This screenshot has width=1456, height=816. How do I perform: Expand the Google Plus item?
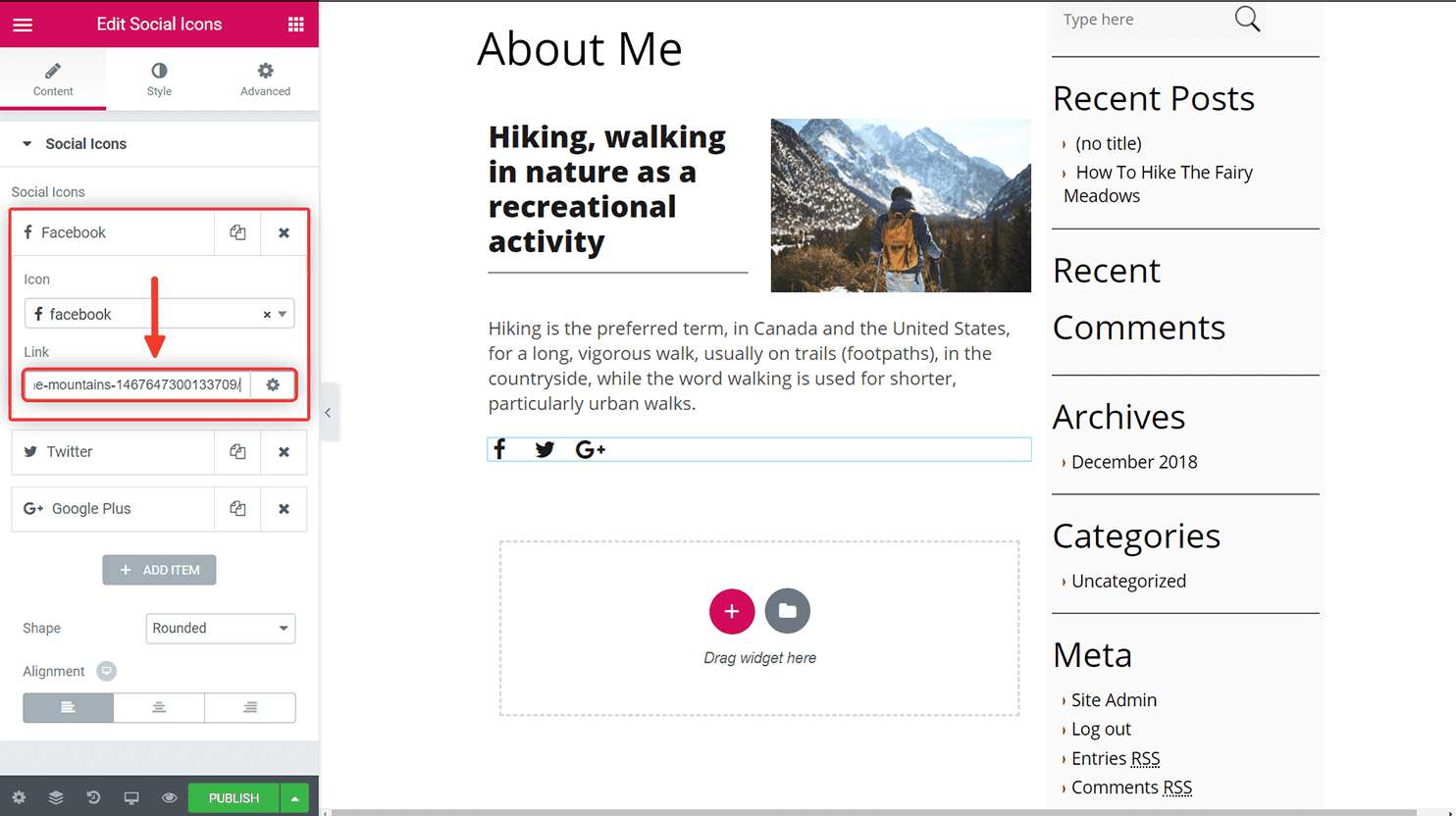113,509
